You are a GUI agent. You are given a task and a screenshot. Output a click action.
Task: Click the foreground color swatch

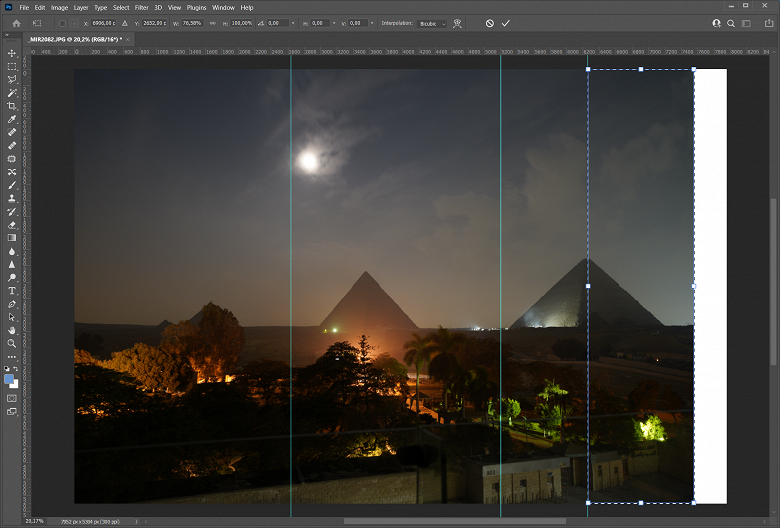point(9,379)
